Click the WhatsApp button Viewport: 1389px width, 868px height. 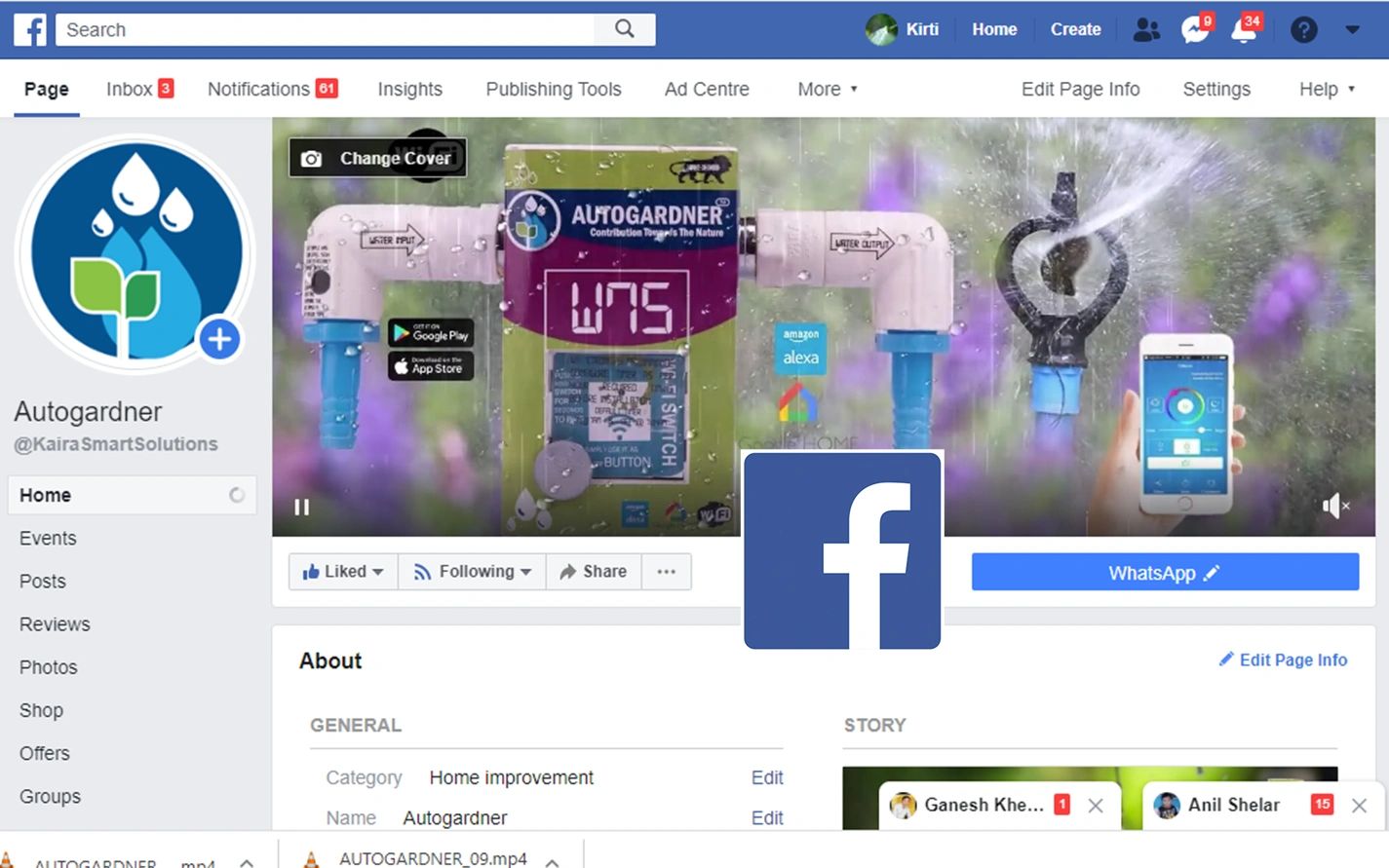coord(1164,573)
